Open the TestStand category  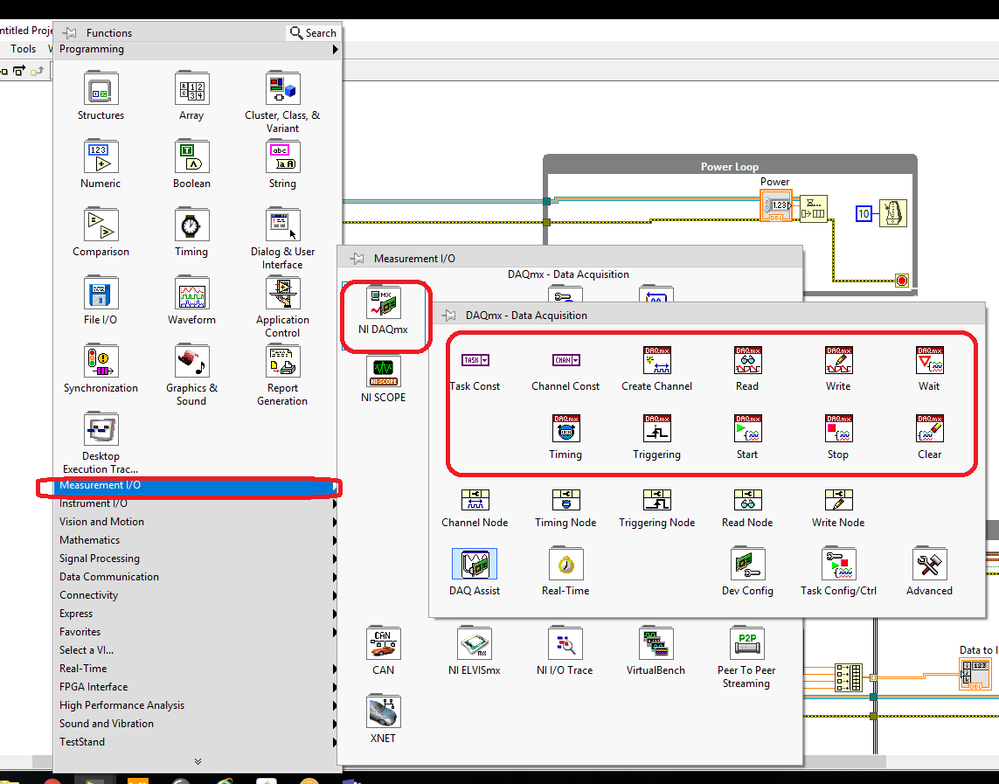tap(198, 743)
